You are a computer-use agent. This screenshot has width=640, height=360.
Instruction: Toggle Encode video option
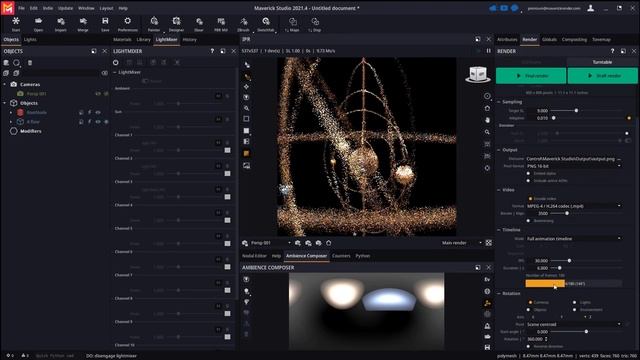(x=530, y=199)
